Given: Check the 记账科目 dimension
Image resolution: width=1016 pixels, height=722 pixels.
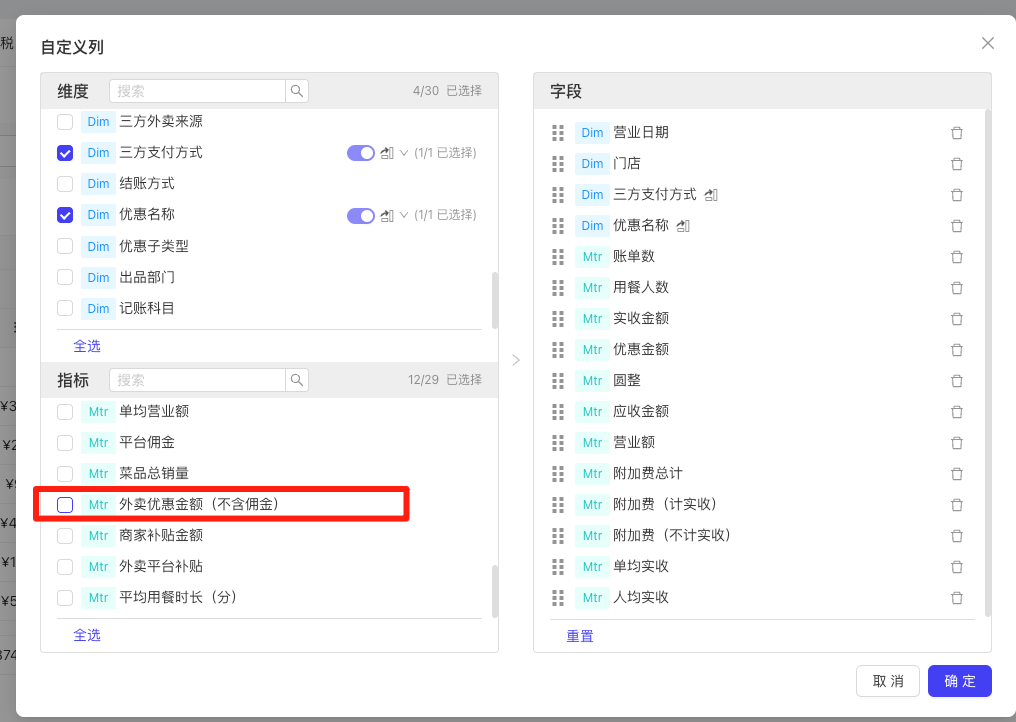Looking at the screenshot, I should click(65, 309).
